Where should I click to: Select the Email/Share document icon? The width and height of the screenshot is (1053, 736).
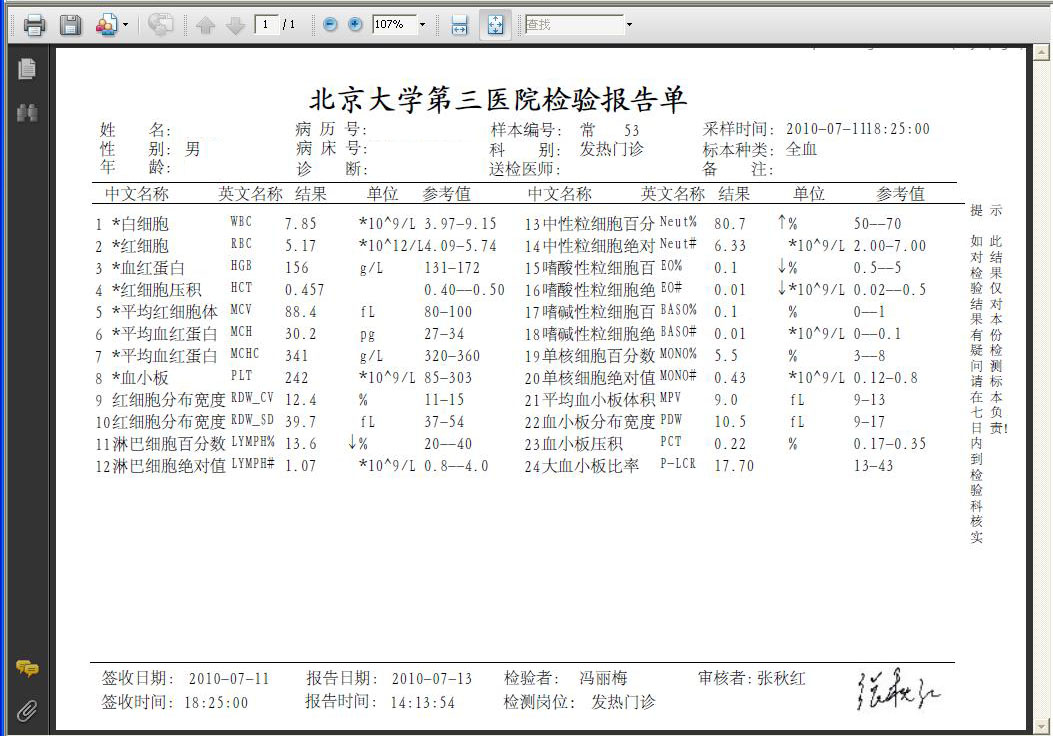click(105, 23)
